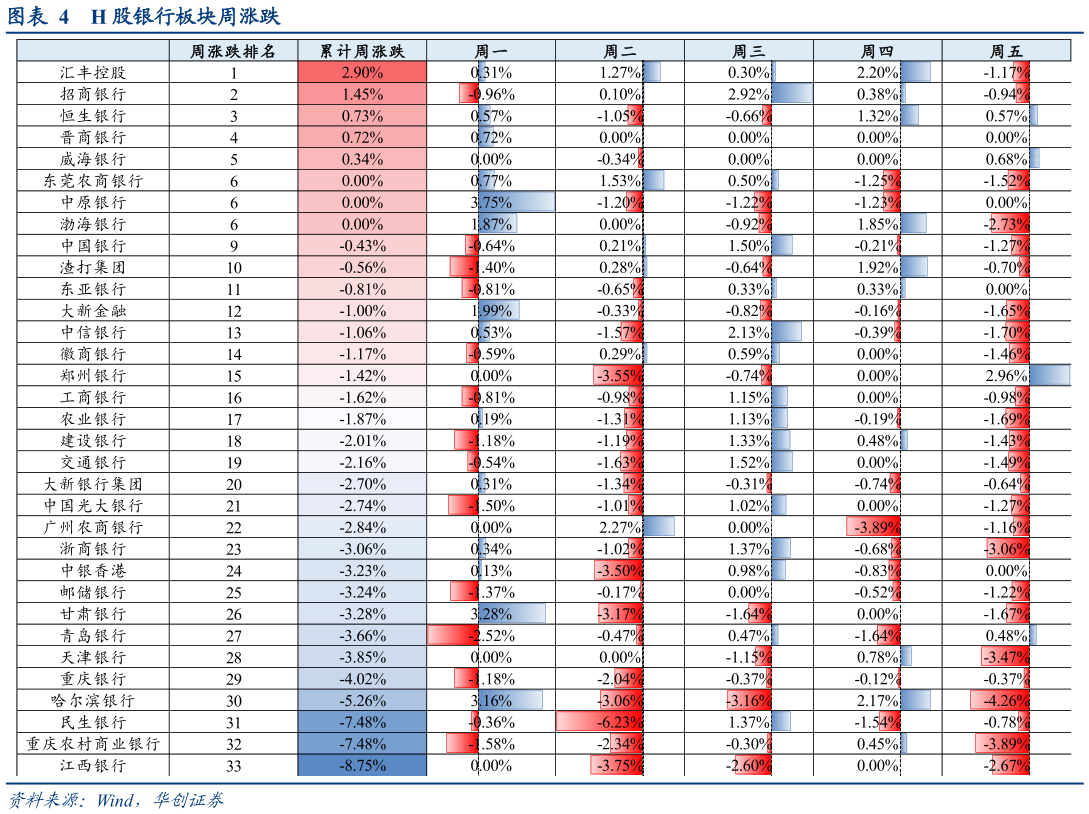1089x814 pixels.
Task: Click the -5.26% cumulative cell
Action: (x=362, y=700)
